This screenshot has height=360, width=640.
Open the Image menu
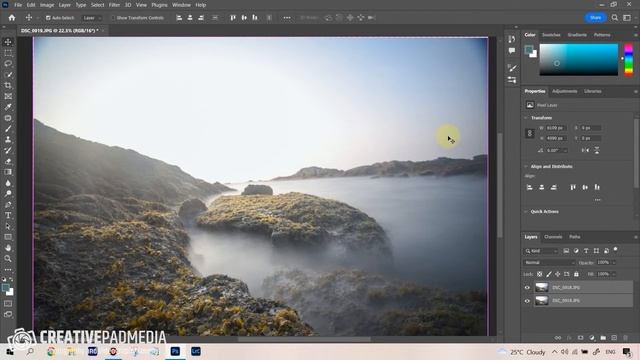click(47, 5)
